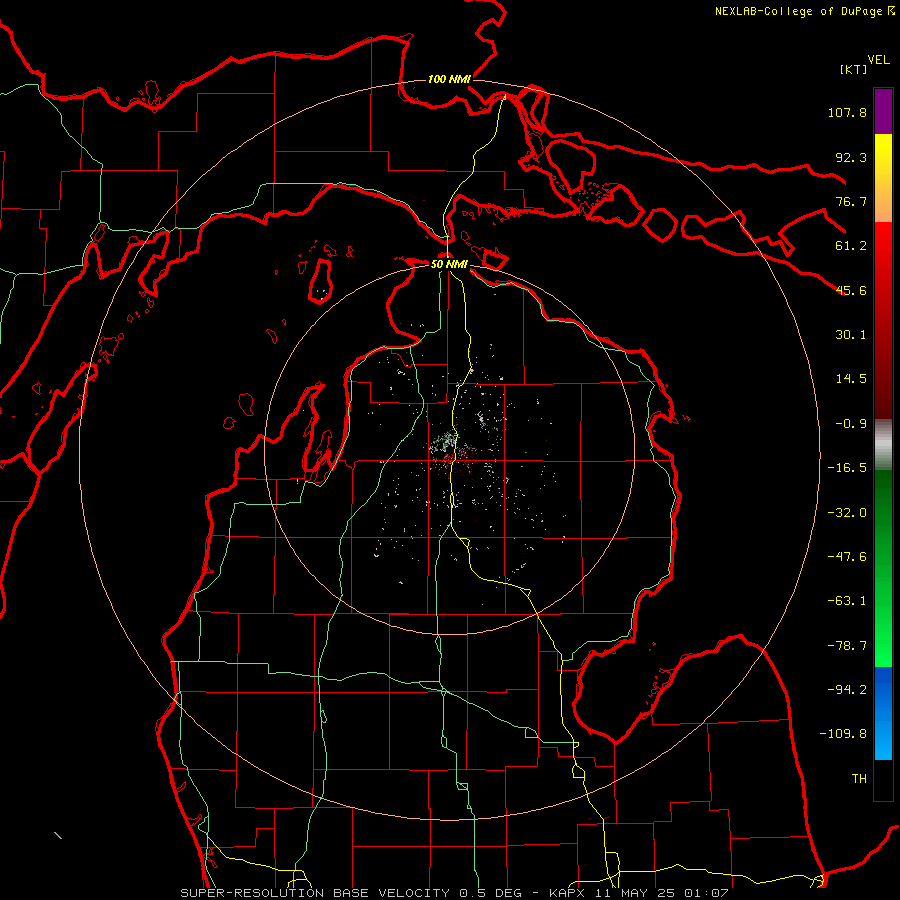This screenshot has width=900, height=900.
Task: Click the '100 NMI' range ring label
Action: pyautogui.click(x=449, y=79)
